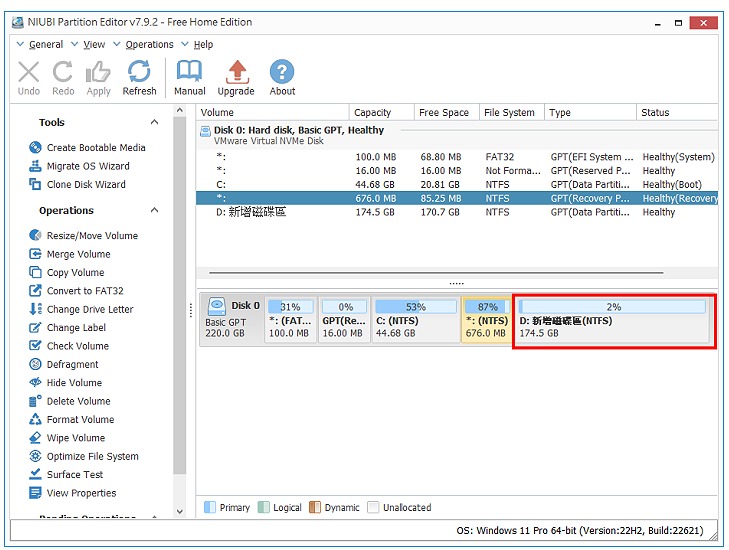Image resolution: width=729 pixels, height=550 pixels.
Task: Open the About question-mark icon
Action: (x=282, y=72)
